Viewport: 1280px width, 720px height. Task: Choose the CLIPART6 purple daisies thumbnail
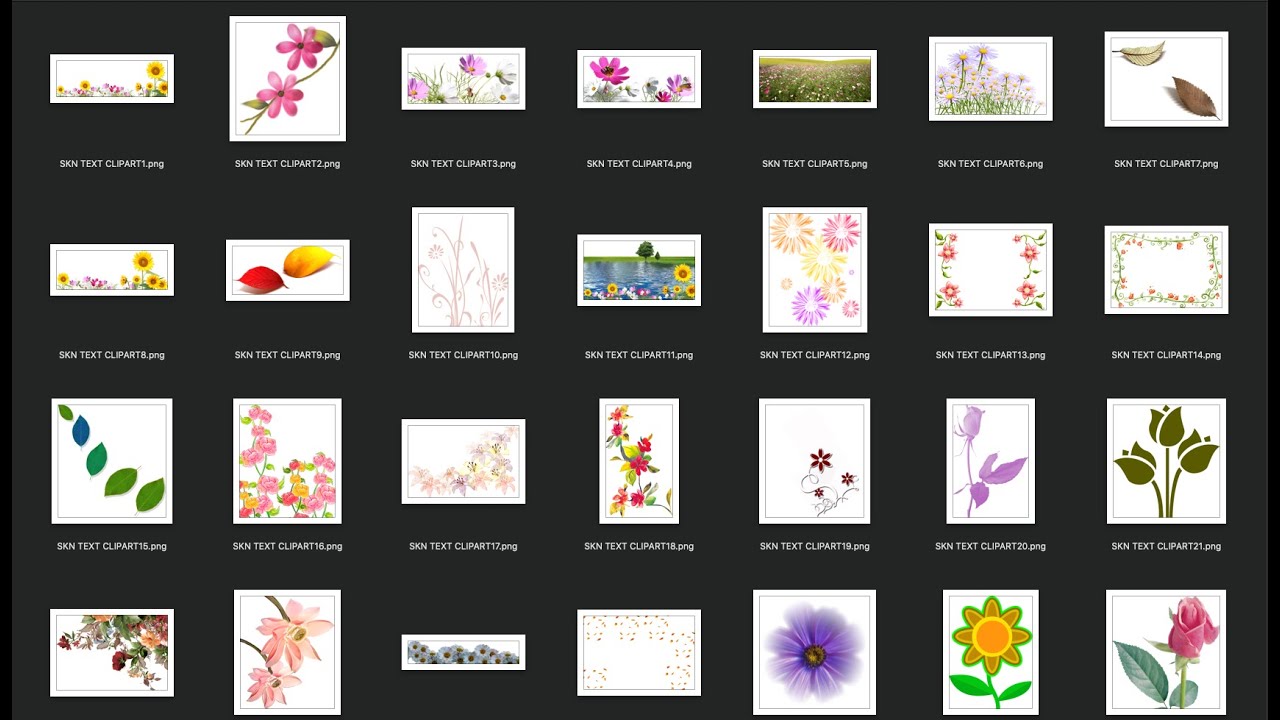[x=991, y=79]
